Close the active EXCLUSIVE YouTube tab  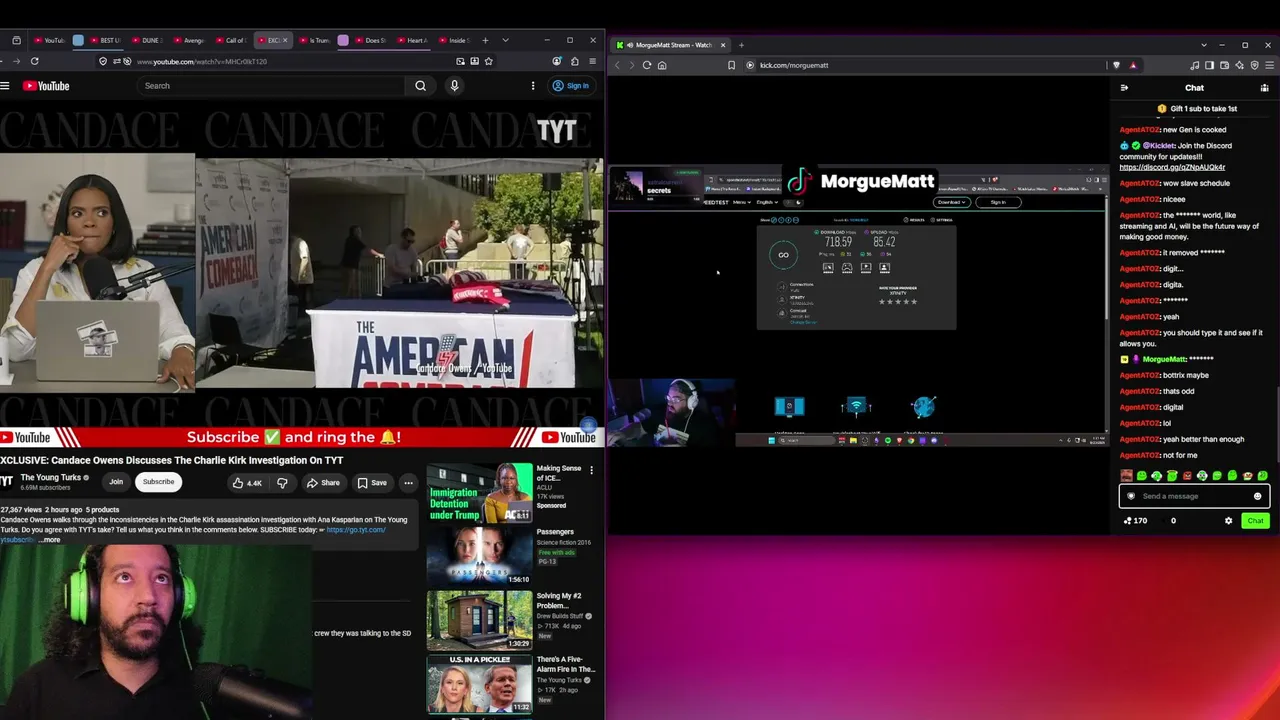(x=285, y=41)
